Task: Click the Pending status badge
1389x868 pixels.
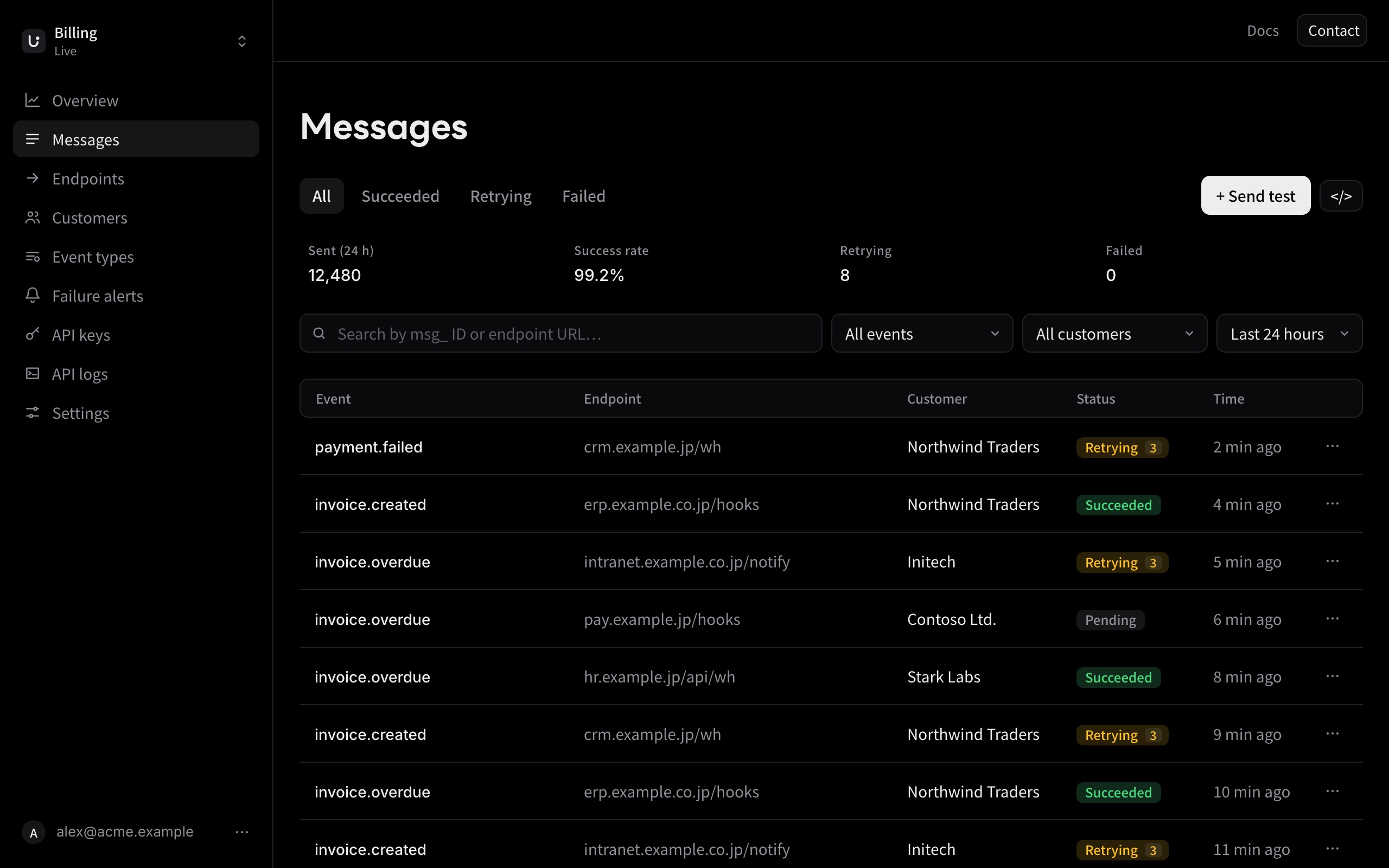Action: (x=1110, y=620)
